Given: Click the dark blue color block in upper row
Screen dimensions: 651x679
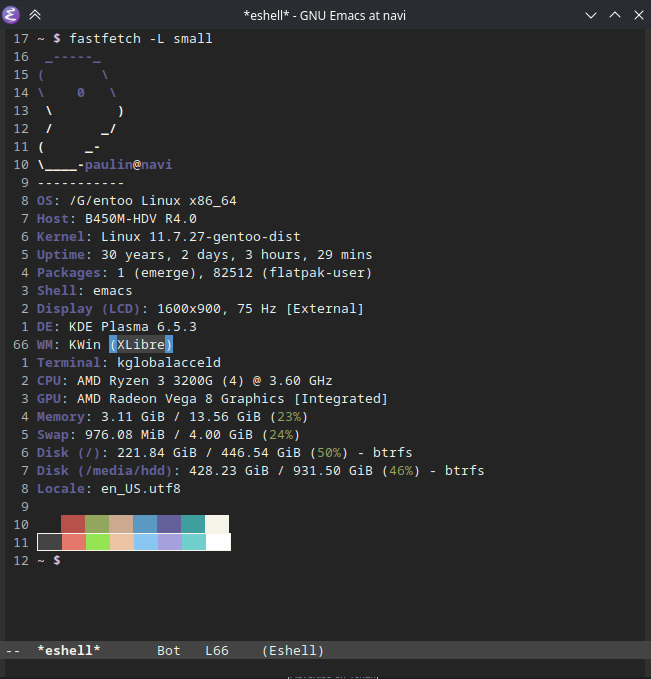Looking at the screenshot, I should (x=145, y=524).
